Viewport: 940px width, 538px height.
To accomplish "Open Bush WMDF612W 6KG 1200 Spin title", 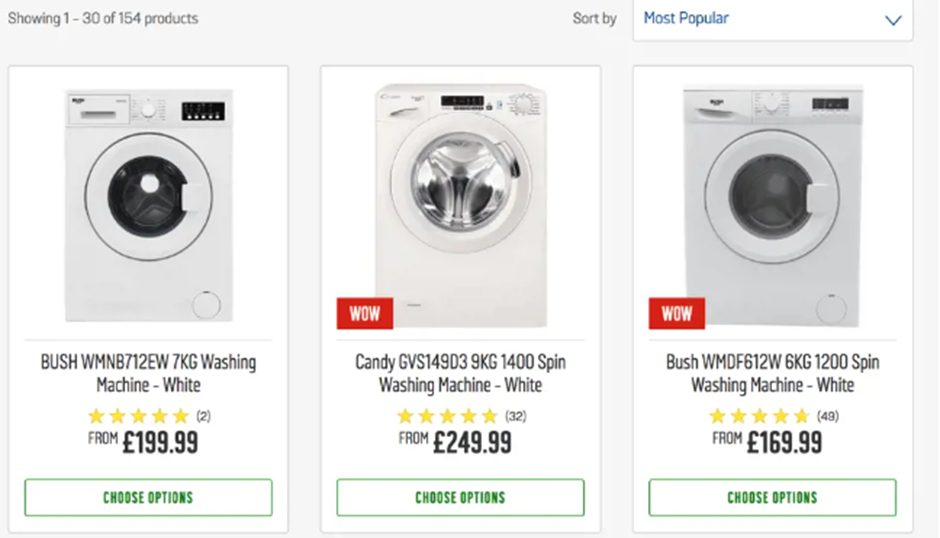I will tap(772, 373).
